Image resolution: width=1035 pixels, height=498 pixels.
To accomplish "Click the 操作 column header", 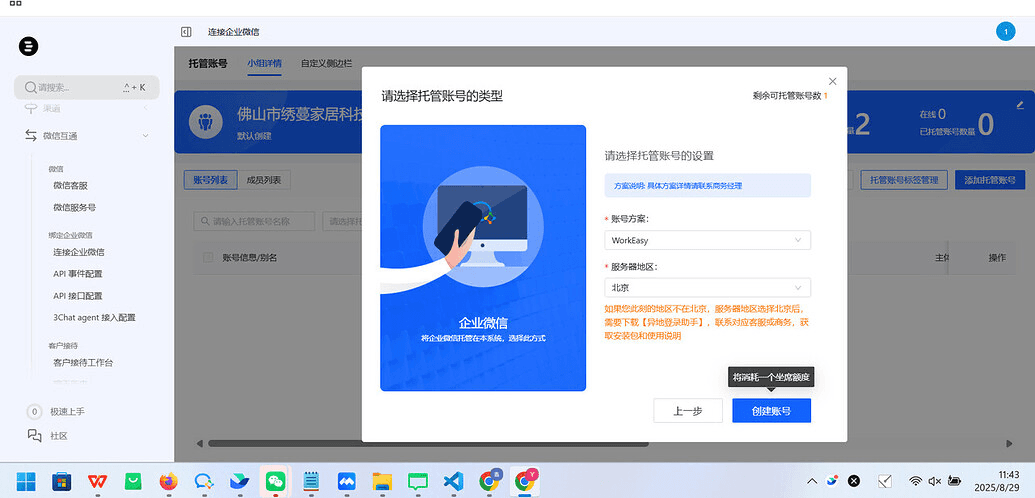I will click(x=997, y=258).
